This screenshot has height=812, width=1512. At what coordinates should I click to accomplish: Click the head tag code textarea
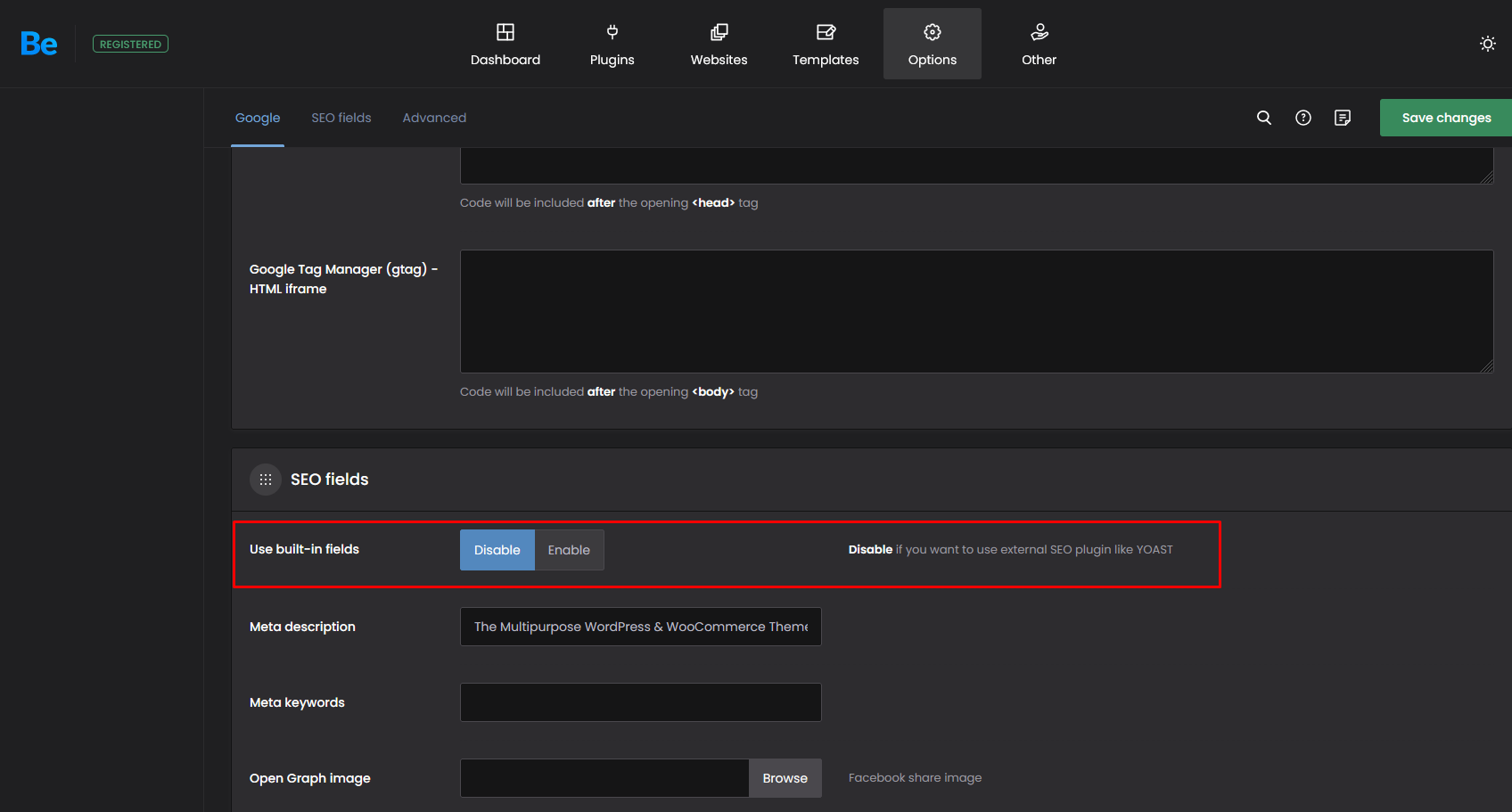click(x=977, y=166)
